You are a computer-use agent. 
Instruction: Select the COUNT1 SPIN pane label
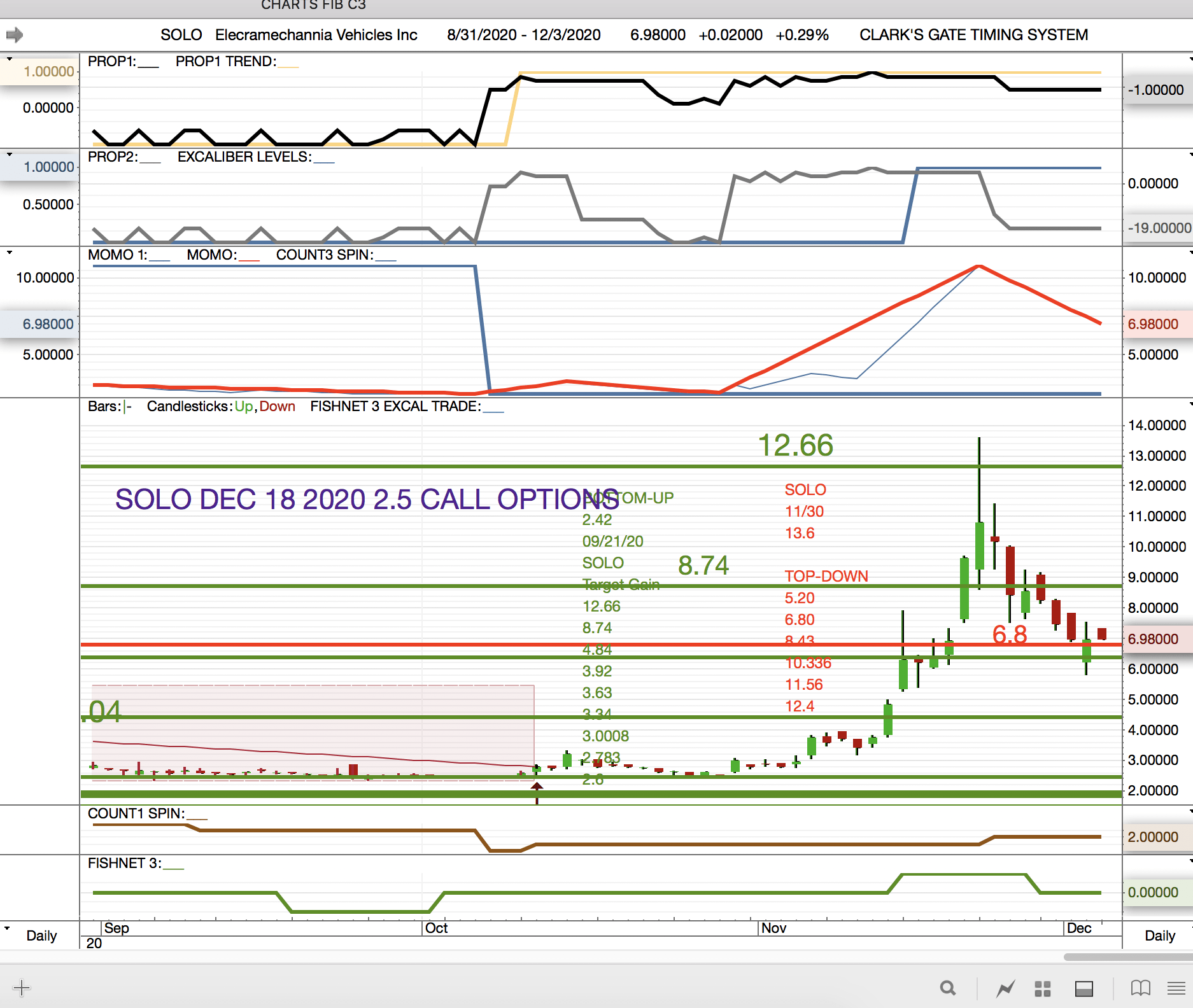(136, 813)
